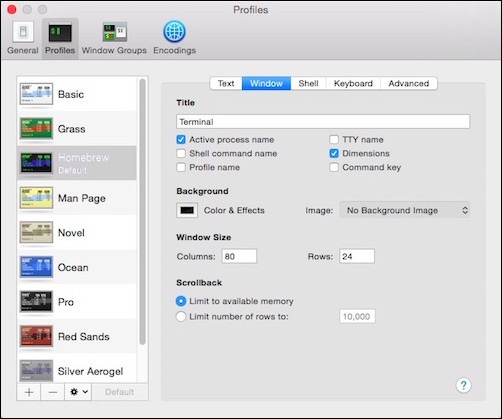Enable the TTY name checkbox

click(x=334, y=140)
